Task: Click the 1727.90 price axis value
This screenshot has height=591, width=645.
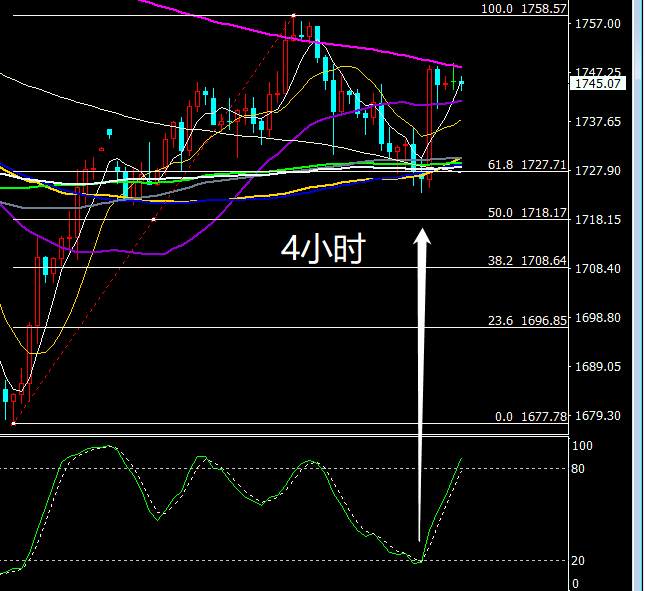Action: click(597, 171)
